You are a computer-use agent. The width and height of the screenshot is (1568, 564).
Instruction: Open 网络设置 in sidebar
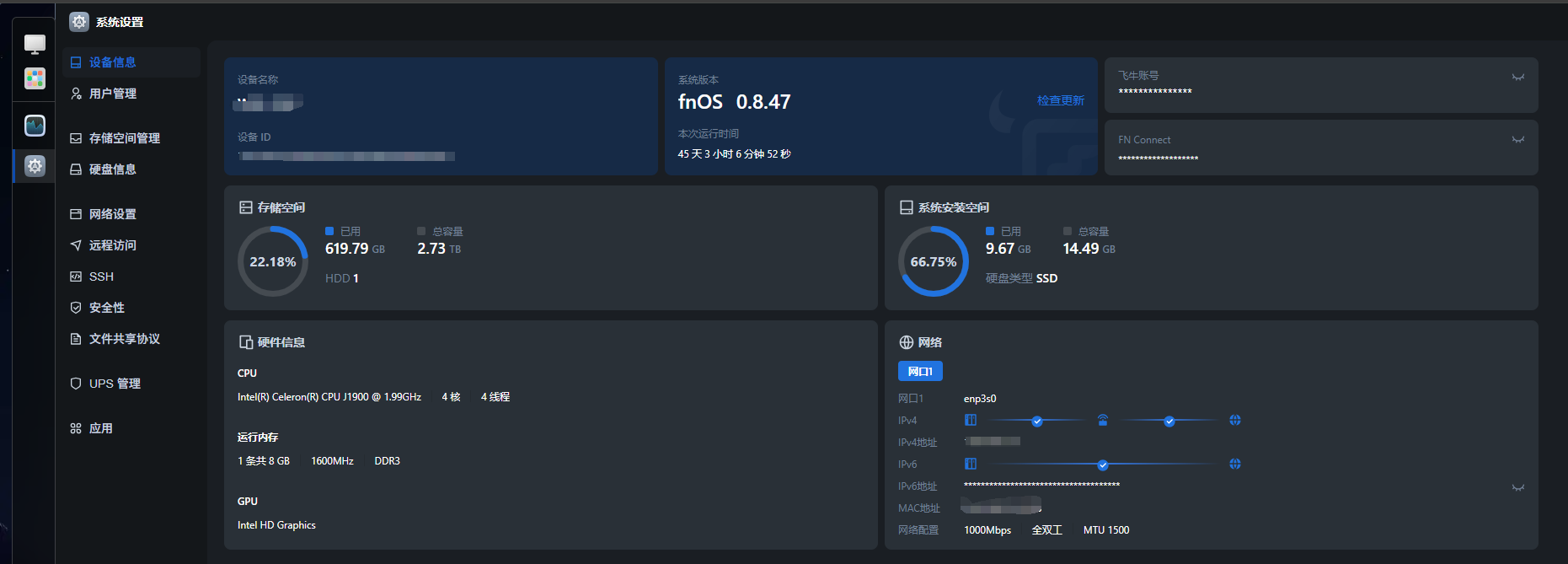coord(131,214)
